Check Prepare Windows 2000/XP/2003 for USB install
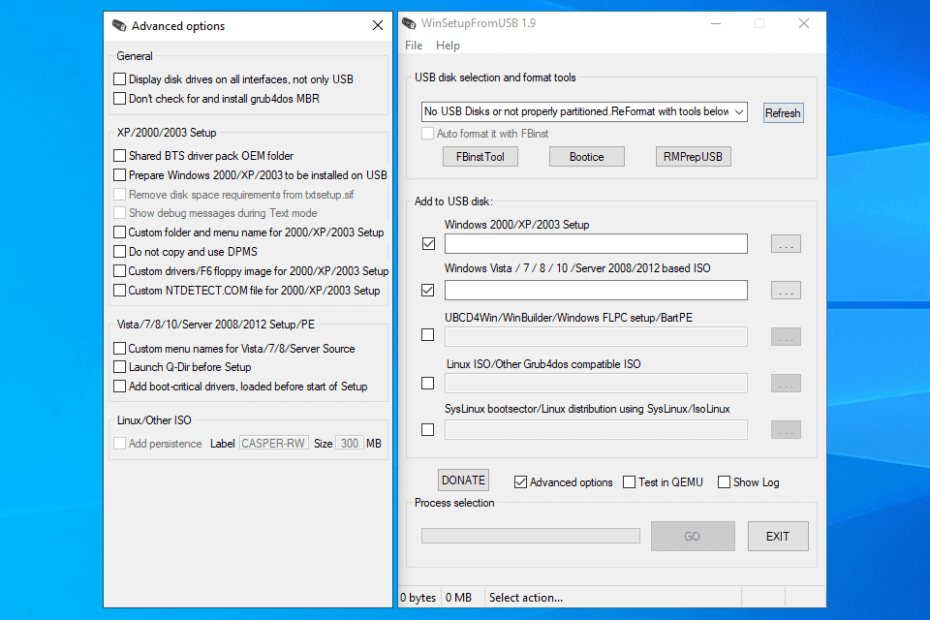Image resolution: width=930 pixels, height=620 pixels. [x=117, y=174]
